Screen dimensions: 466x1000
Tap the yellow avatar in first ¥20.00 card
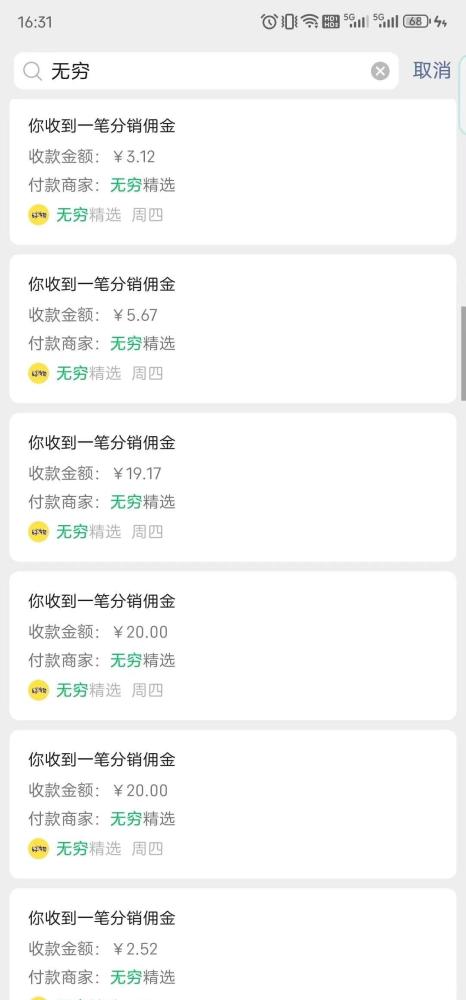coord(38,690)
